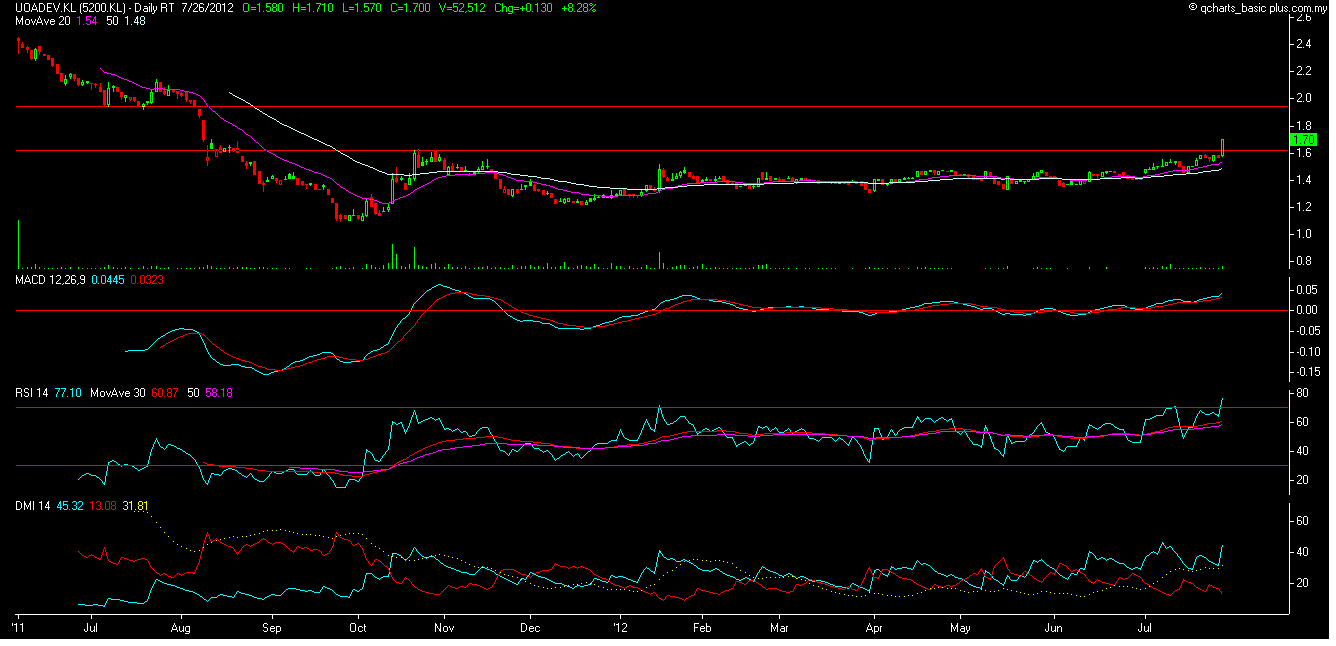Click the -0.15 MACD axis label
Viewport: 1336px width, 646px height.
[1308, 373]
